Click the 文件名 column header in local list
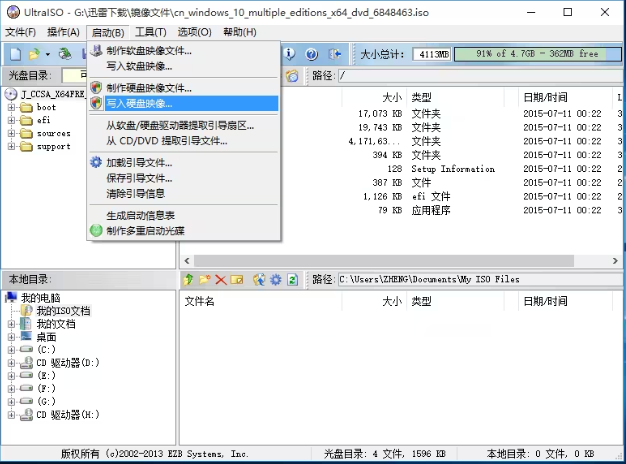Screen dimensions: 626x464 pyautogui.click(x=199, y=301)
